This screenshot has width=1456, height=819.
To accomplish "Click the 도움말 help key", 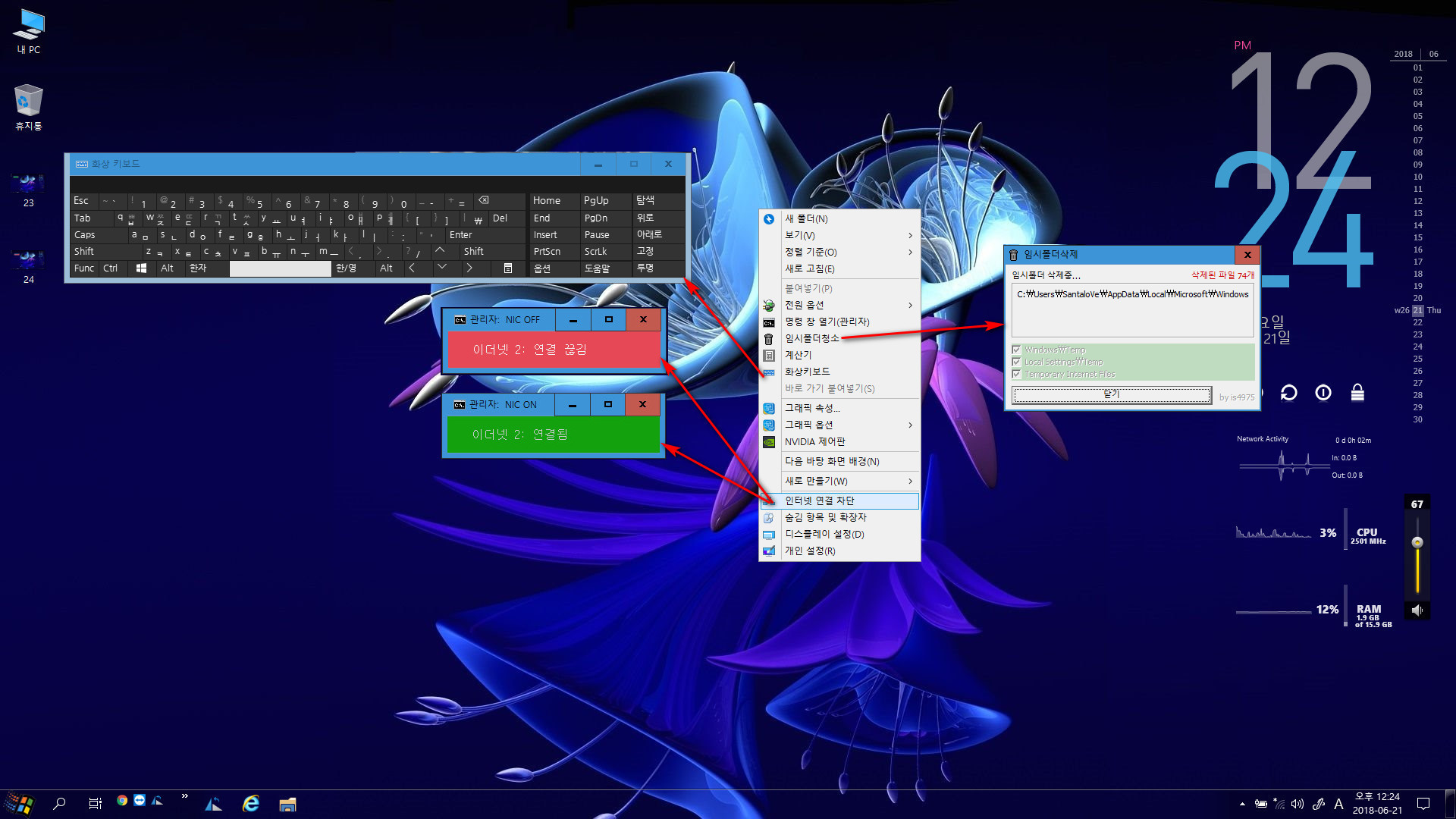I will (604, 268).
